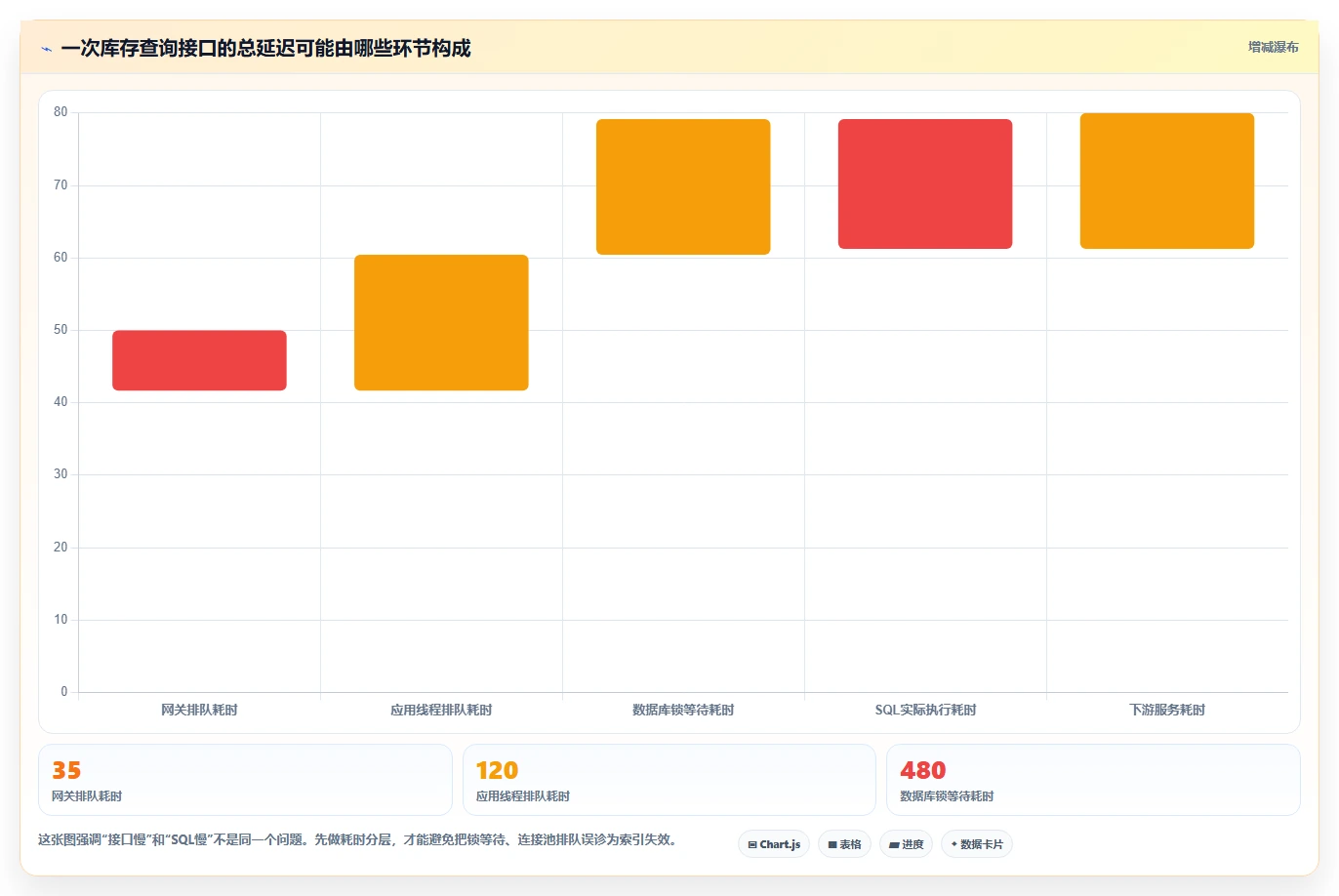Image resolution: width=1339 pixels, height=896 pixels.
Task: Click x-axis label 应用线程排队耗时
Action: [x=441, y=711]
